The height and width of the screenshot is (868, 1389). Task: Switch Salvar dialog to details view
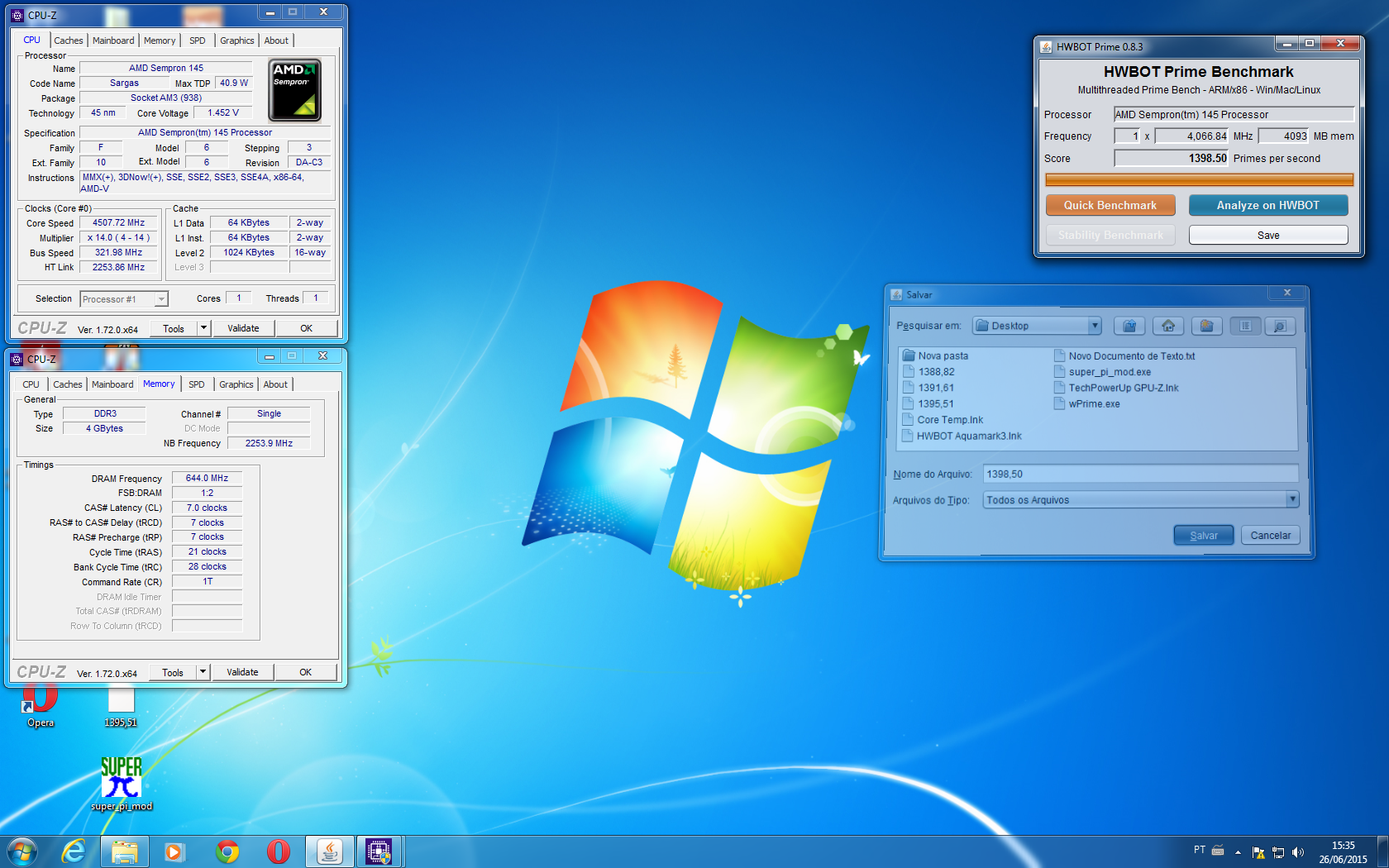(x=1280, y=326)
